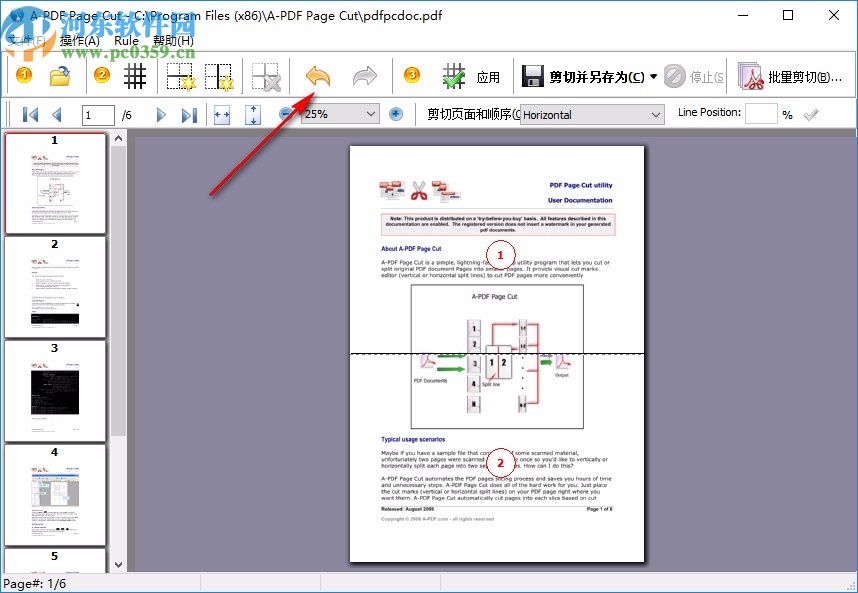
Task: Add a vertical split line
Action: 221,75
